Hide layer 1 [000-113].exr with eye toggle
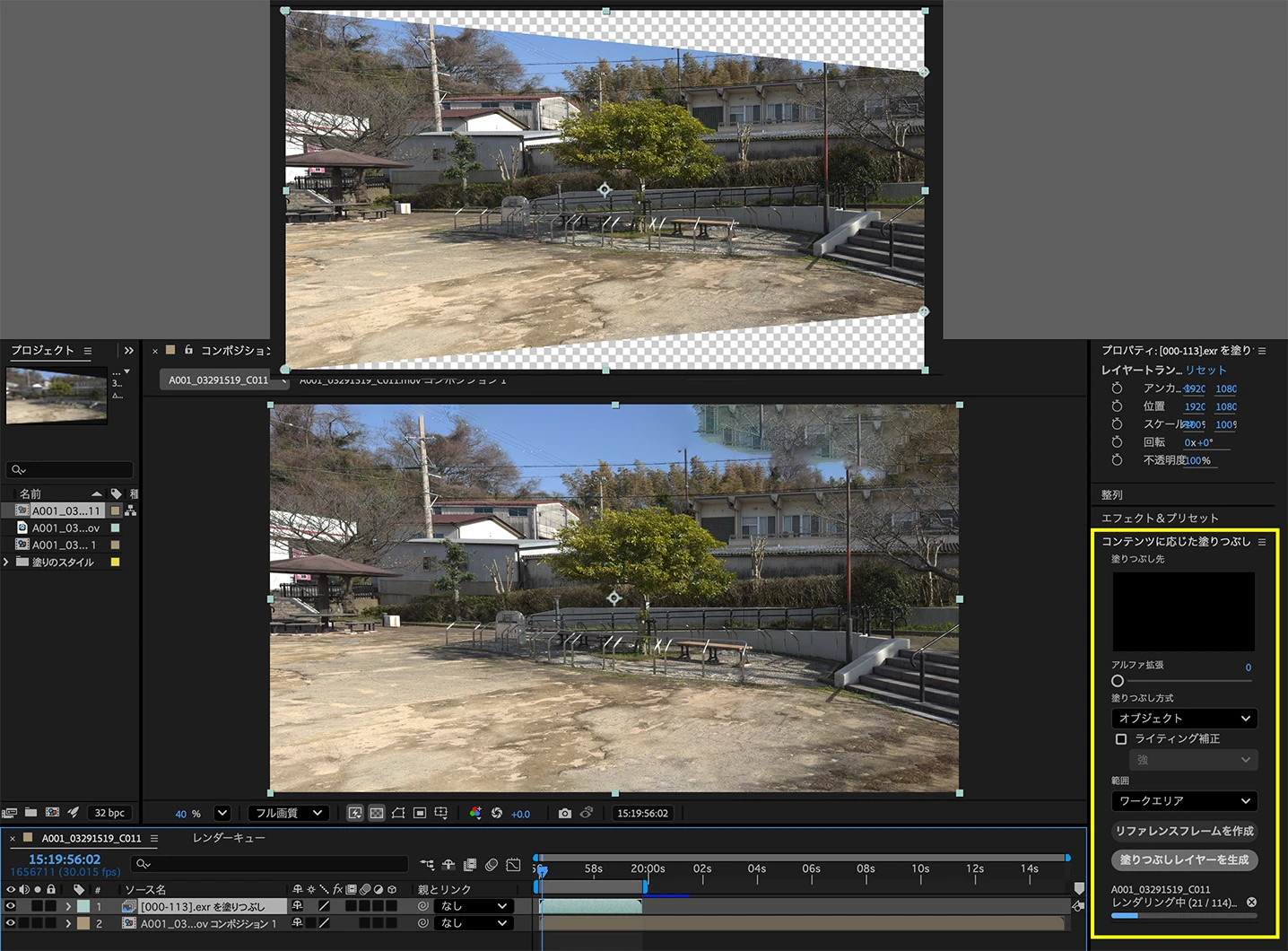The image size is (1288, 951). coord(11,906)
